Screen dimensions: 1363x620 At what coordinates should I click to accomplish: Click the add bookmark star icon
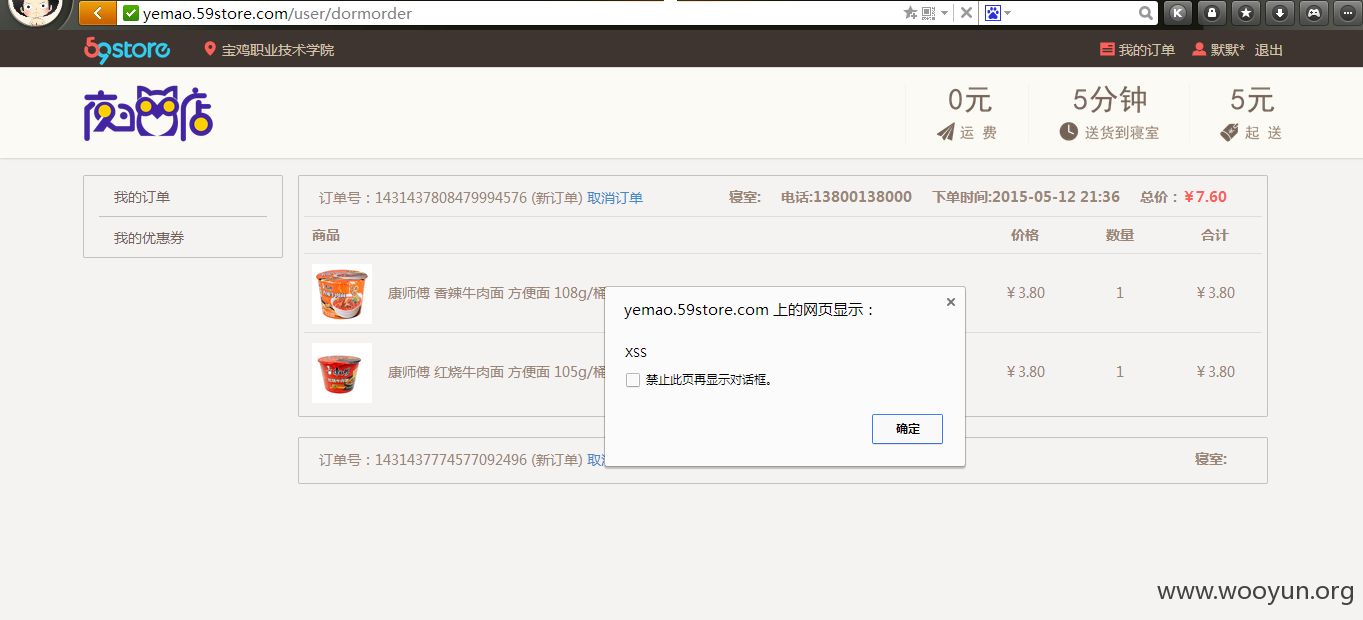(910, 13)
